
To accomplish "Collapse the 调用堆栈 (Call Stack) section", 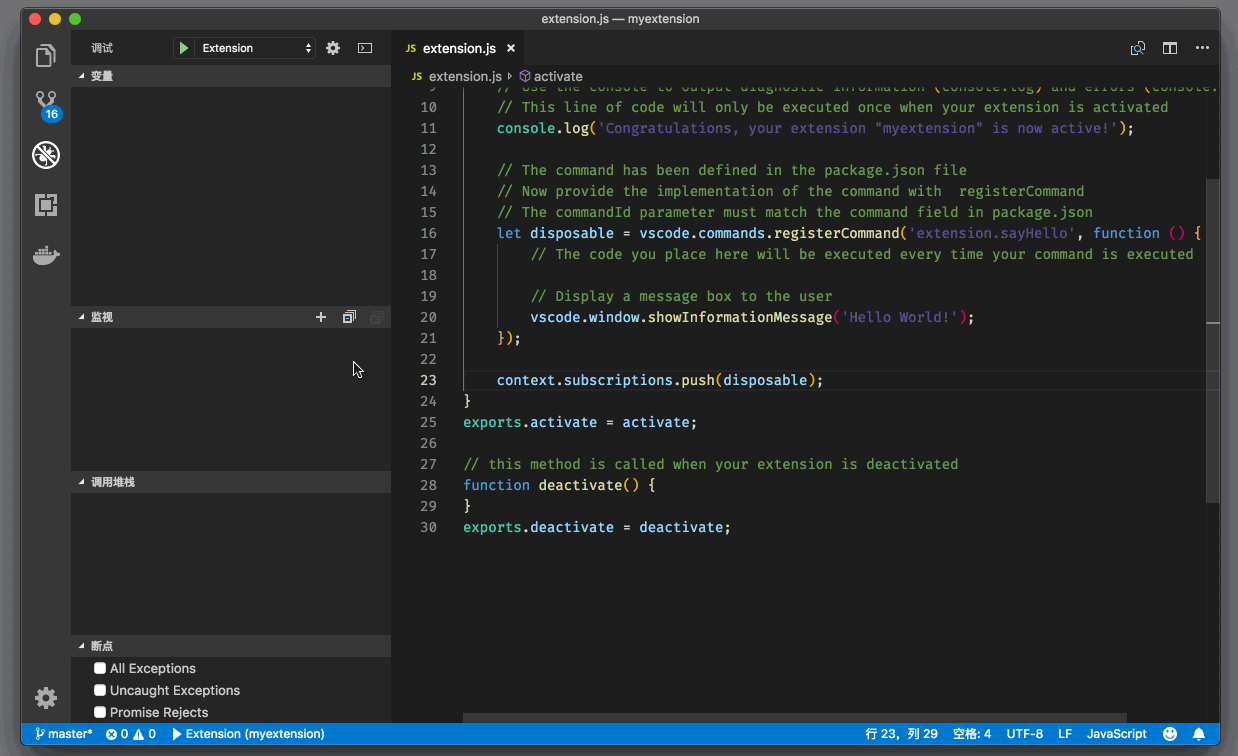I will click(112, 482).
